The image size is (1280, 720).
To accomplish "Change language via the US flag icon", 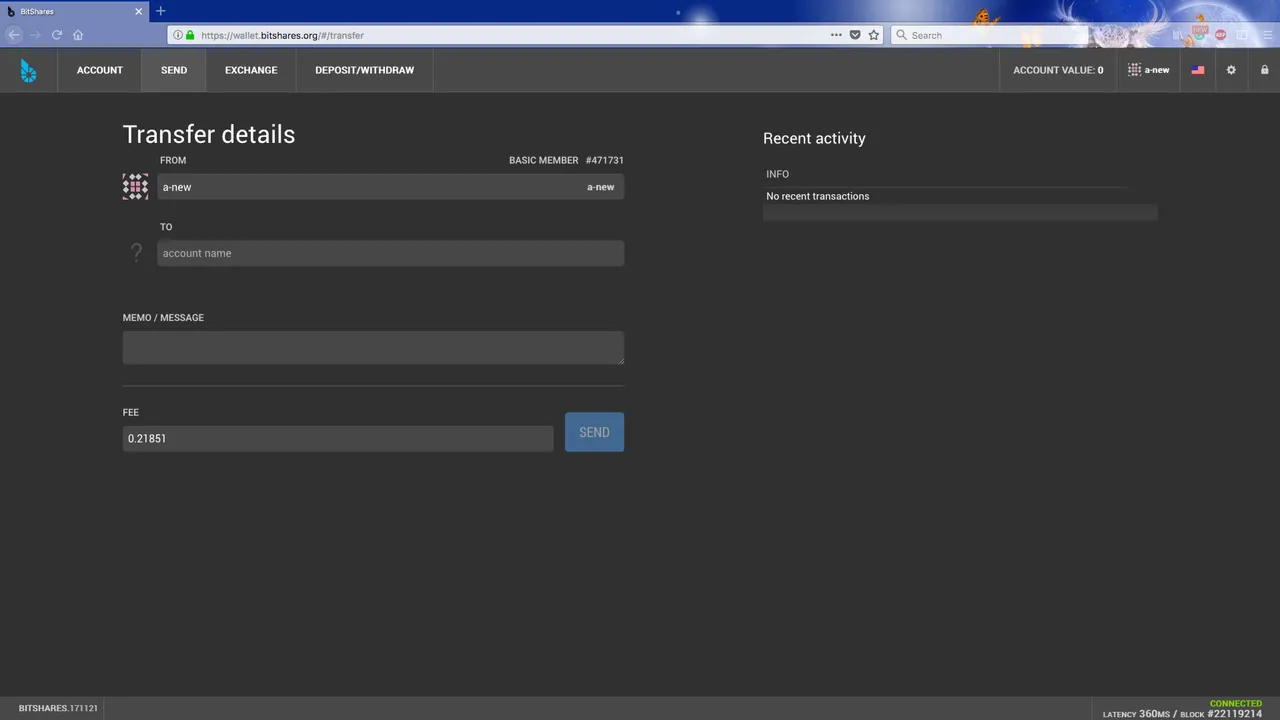I will click(1197, 70).
